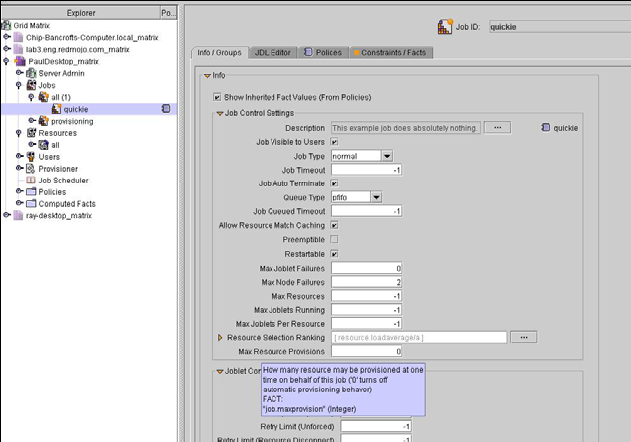This screenshot has width=631, height=442.
Task: Expand the Computed Facts tree node
Action: 19,203
